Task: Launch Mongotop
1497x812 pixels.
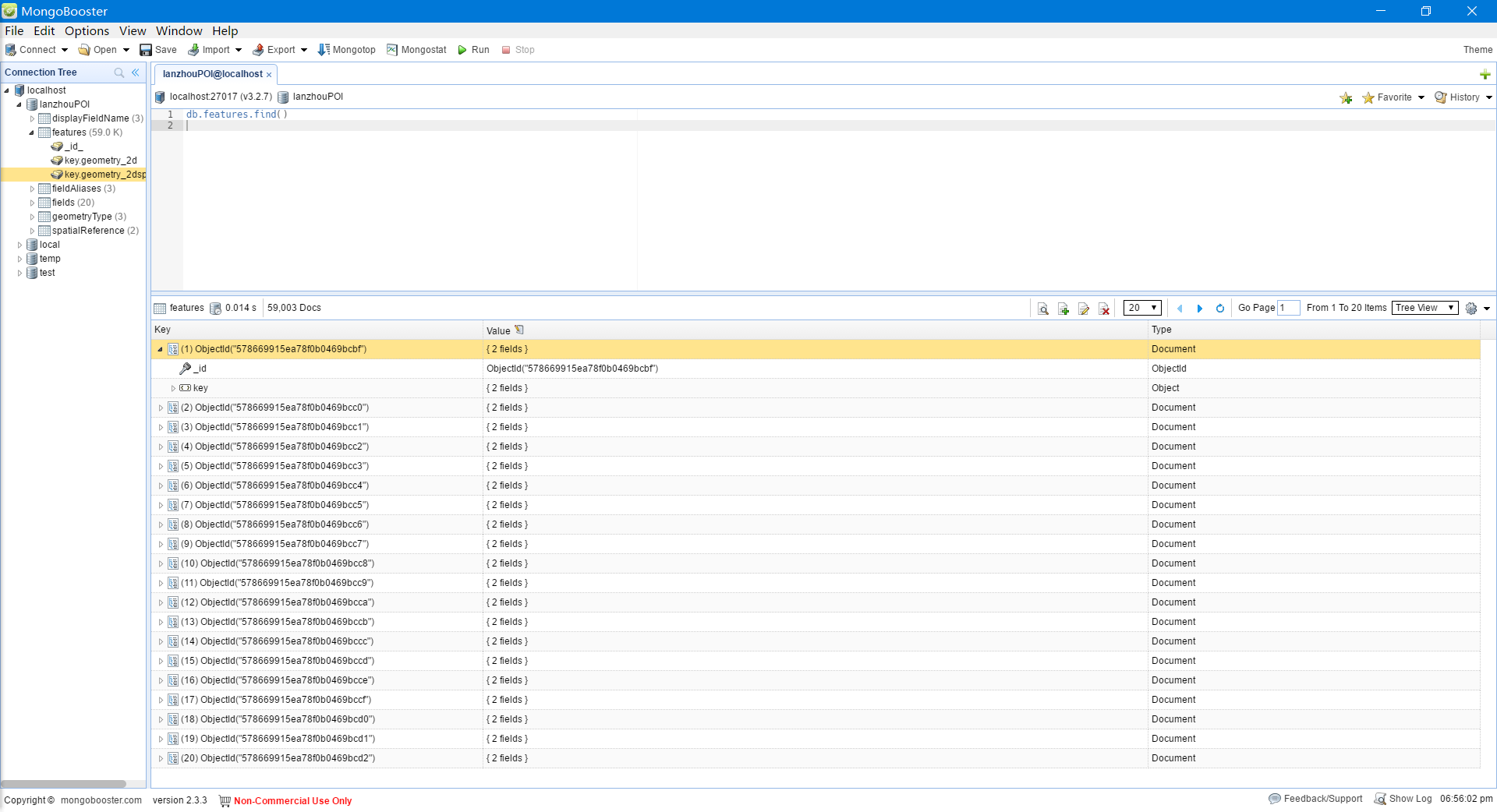Action: 346,50
